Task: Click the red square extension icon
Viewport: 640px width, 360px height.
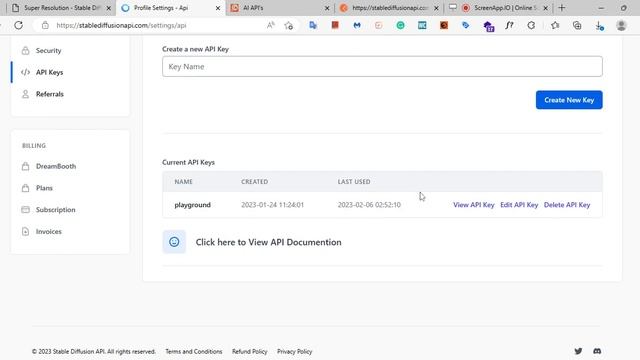Action: coord(335,25)
